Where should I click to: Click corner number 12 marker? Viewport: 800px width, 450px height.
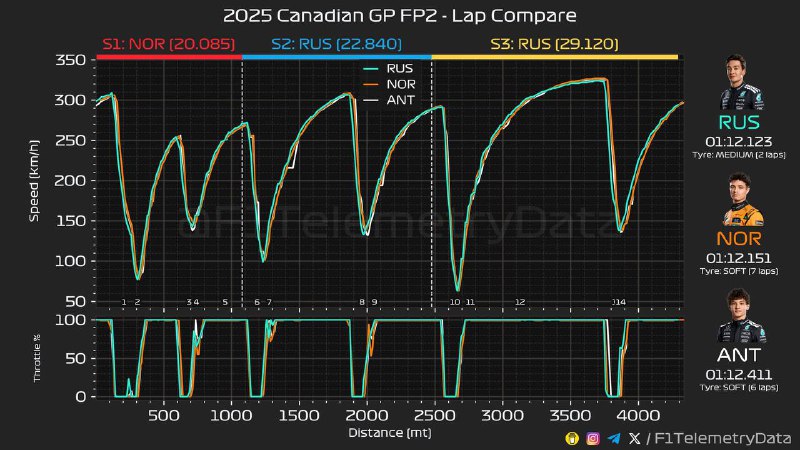(x=520, y=302)
